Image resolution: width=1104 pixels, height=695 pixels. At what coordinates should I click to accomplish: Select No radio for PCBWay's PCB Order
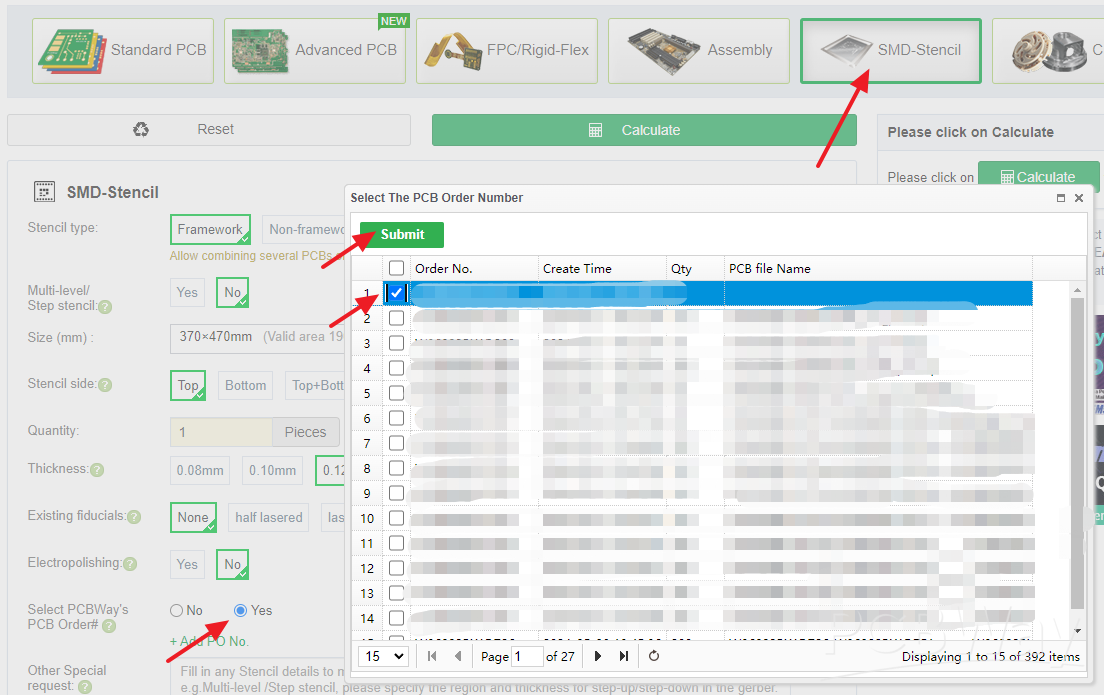pyautogui.click(x=177, y=610)
